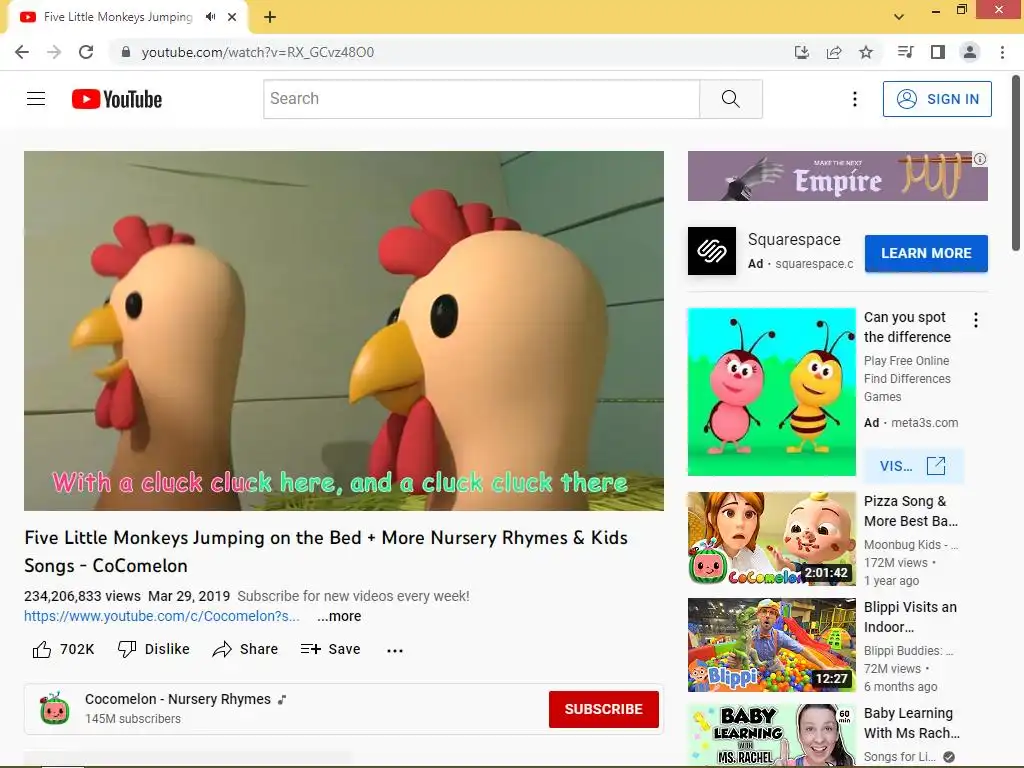The height and width of the screenshot is (768, 1024).
Task: Click the SIGN IN button
Action: 937,99
